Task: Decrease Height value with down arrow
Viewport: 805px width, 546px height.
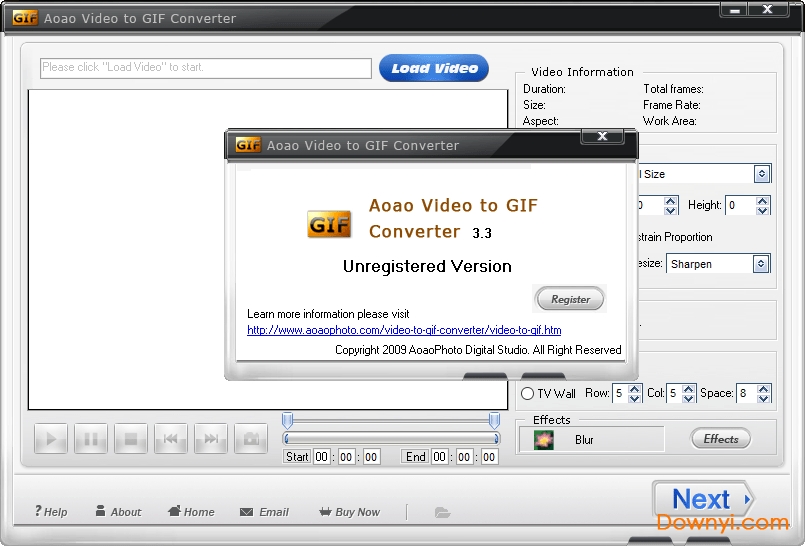Action: point(762,210)
